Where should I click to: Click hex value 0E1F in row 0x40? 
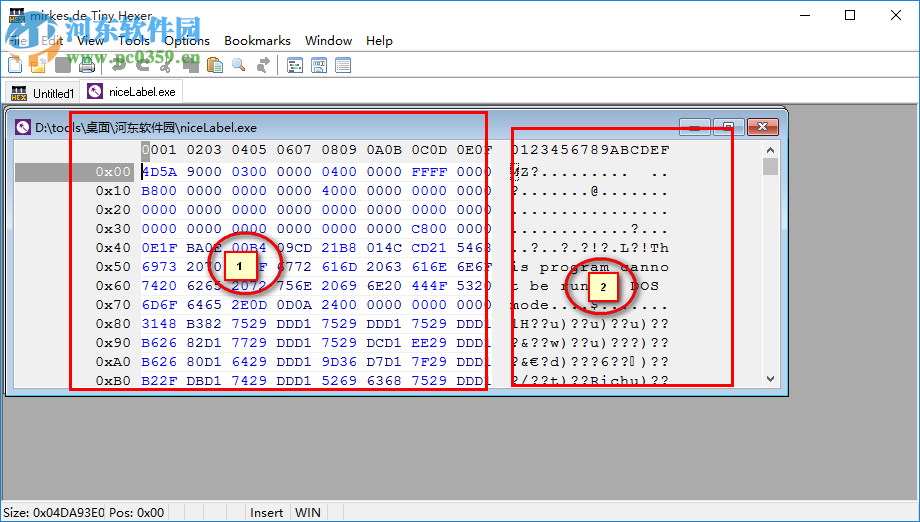pyautogui.click(x=159, y=248)
